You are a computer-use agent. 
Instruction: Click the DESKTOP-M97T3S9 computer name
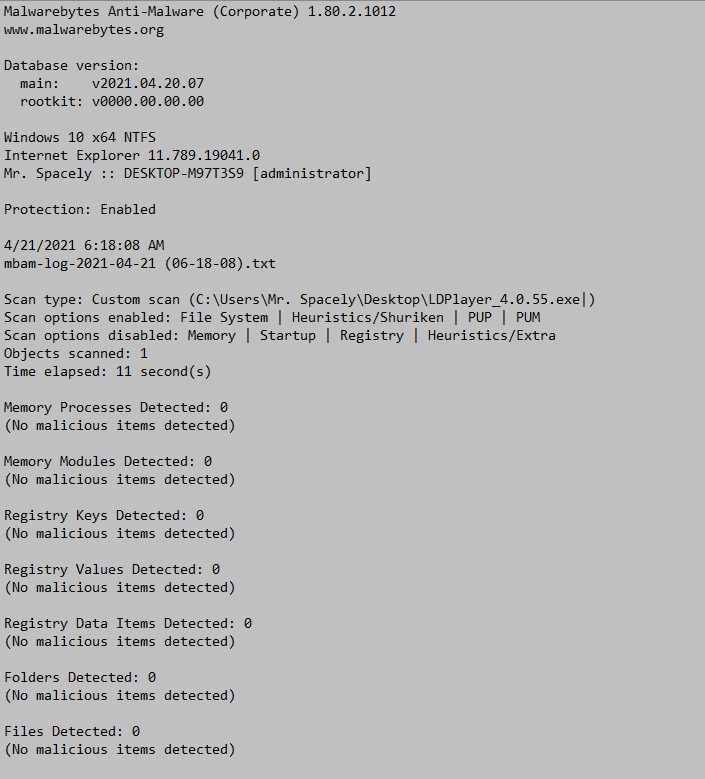pos(184,173)
